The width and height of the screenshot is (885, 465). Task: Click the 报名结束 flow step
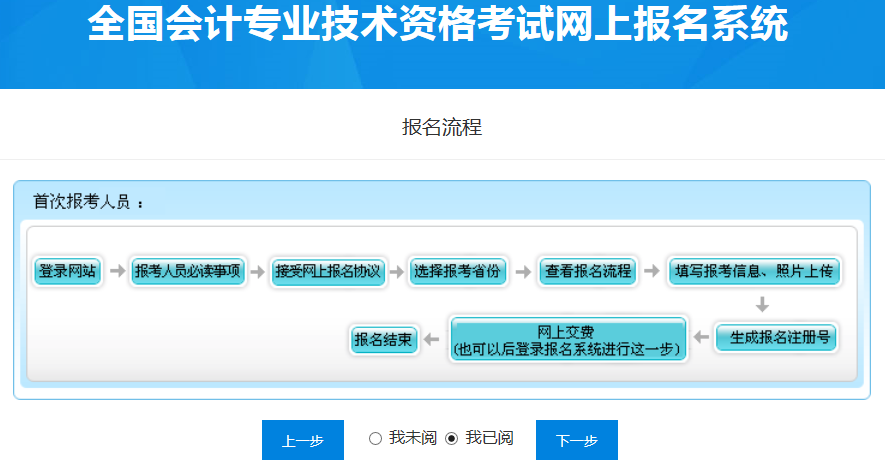click(x=383, y=339)
